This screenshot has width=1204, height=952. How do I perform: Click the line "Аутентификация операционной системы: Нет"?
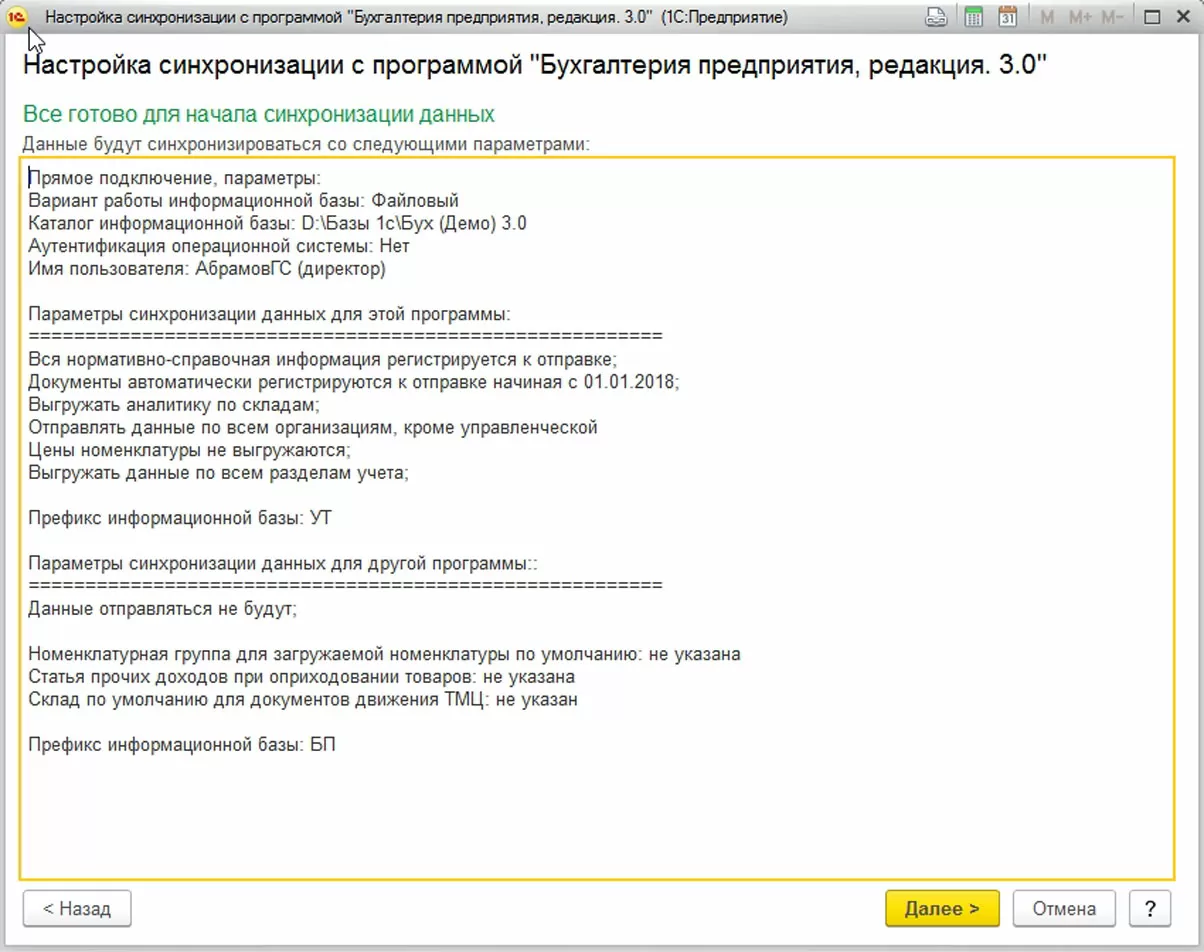219,245
